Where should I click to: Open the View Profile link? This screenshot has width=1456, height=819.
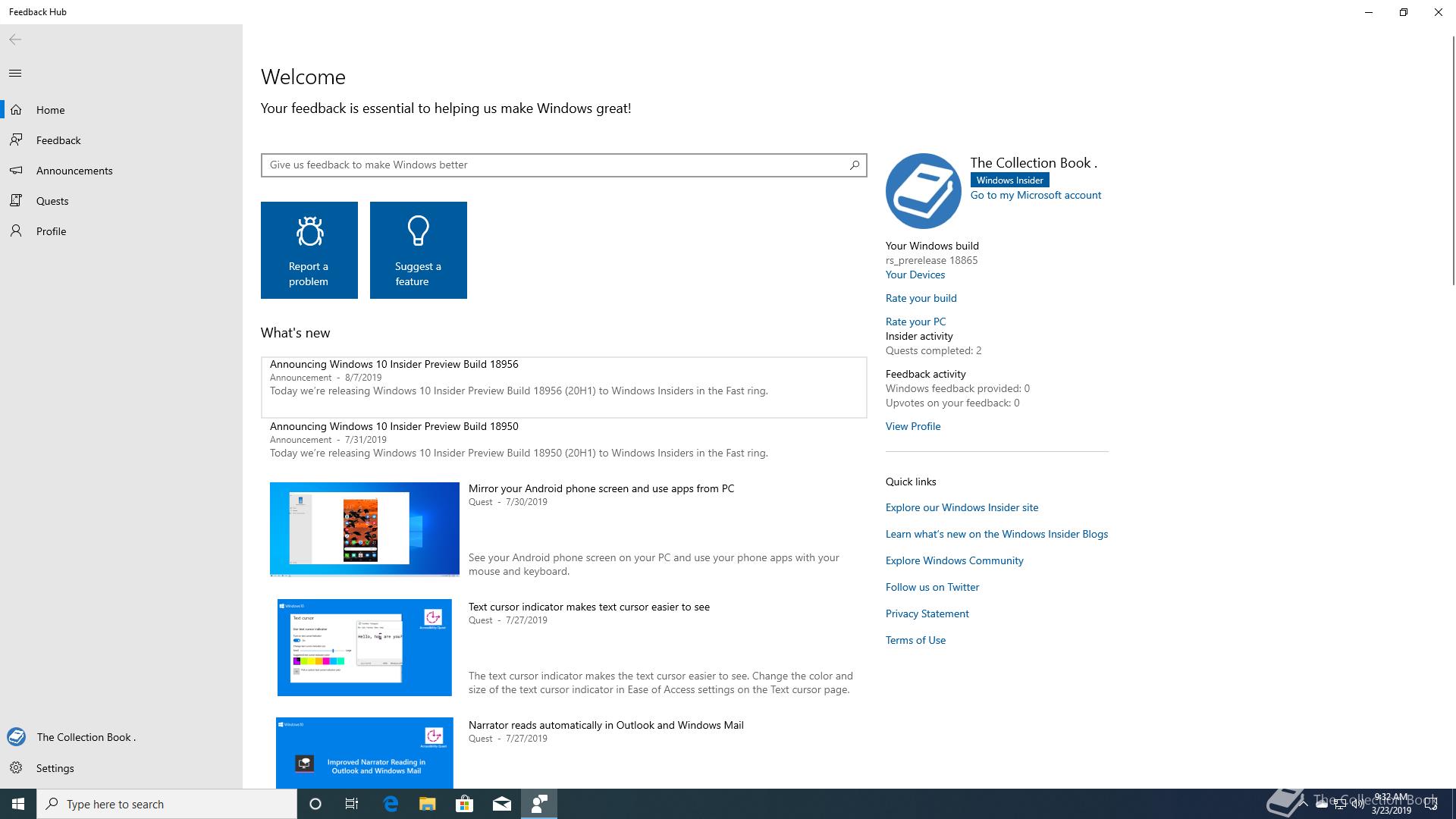pyautogui.click(x=913, y=427)
